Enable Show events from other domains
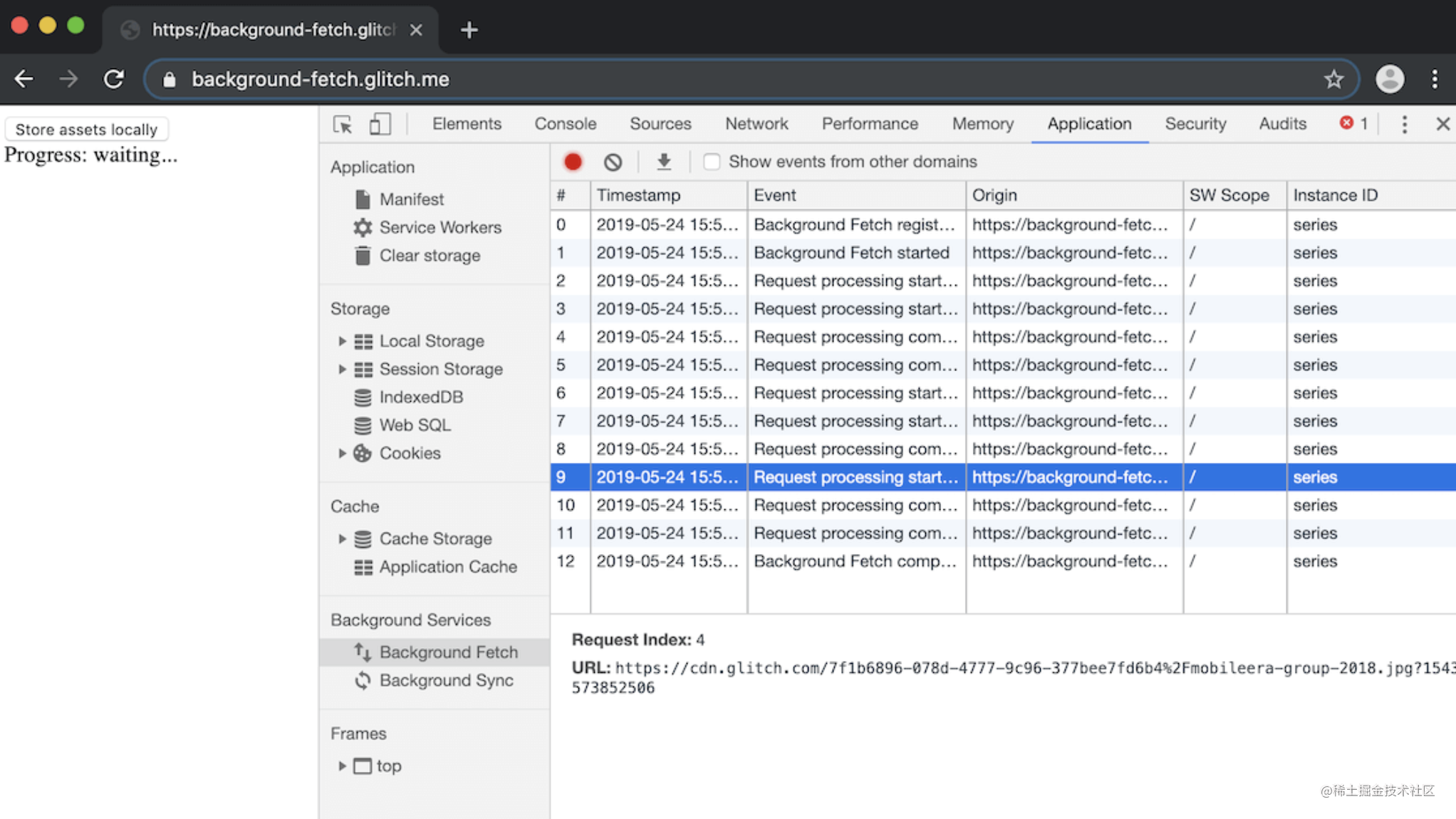The height and width of the screenshot is (819, 1456). [x=711, y=162]
